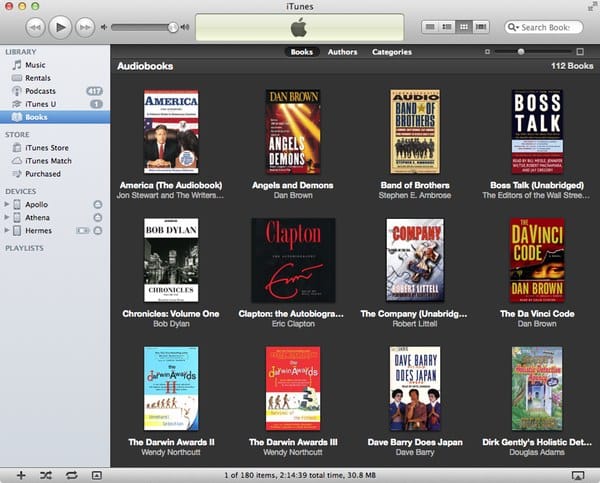Click the large artwork size icon
The height and width of the screenshot is (483, 600).
tap(580, 51)
